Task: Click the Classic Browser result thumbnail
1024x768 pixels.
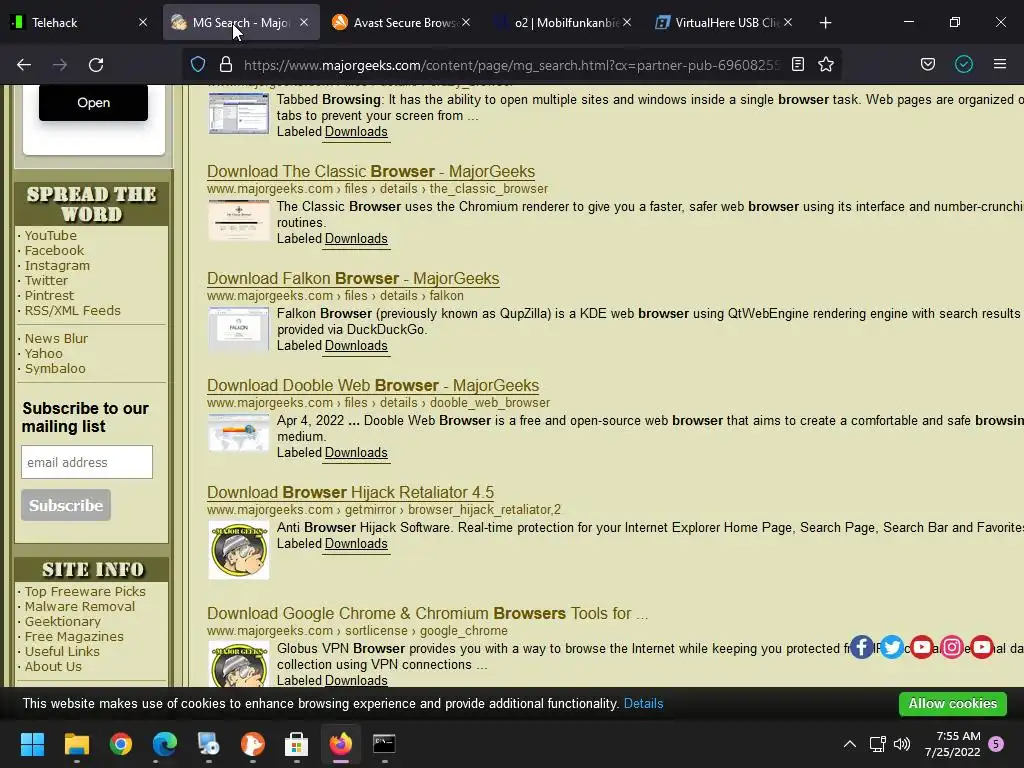Action: pyautogui.click(x=238, y=221)
